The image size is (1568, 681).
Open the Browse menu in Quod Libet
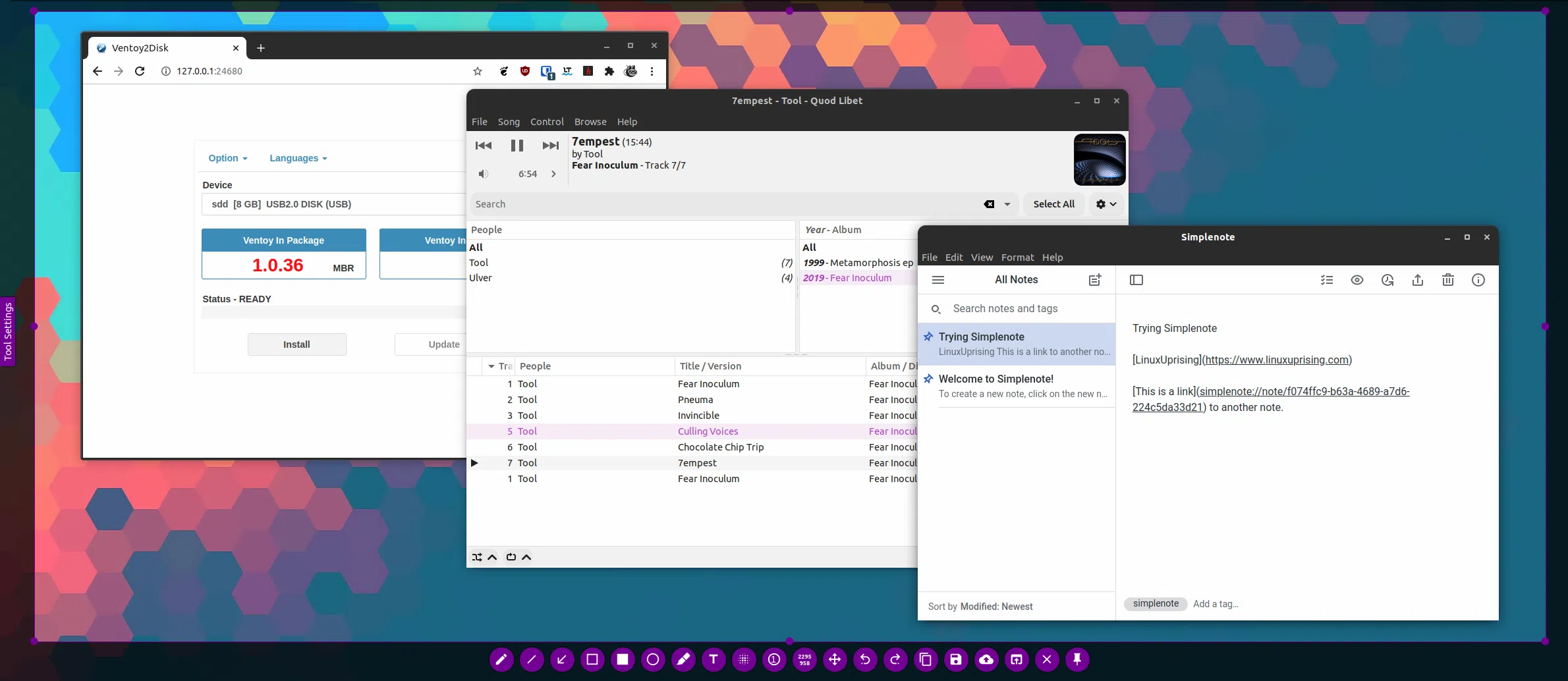click(590, 122)
